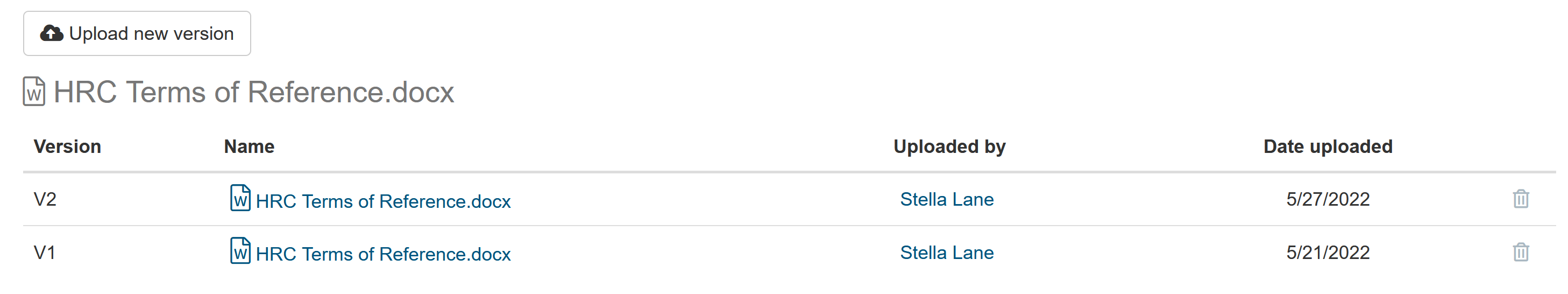Click the Version column header
The width and height of the screenshot is (1568, 294).
67,146
